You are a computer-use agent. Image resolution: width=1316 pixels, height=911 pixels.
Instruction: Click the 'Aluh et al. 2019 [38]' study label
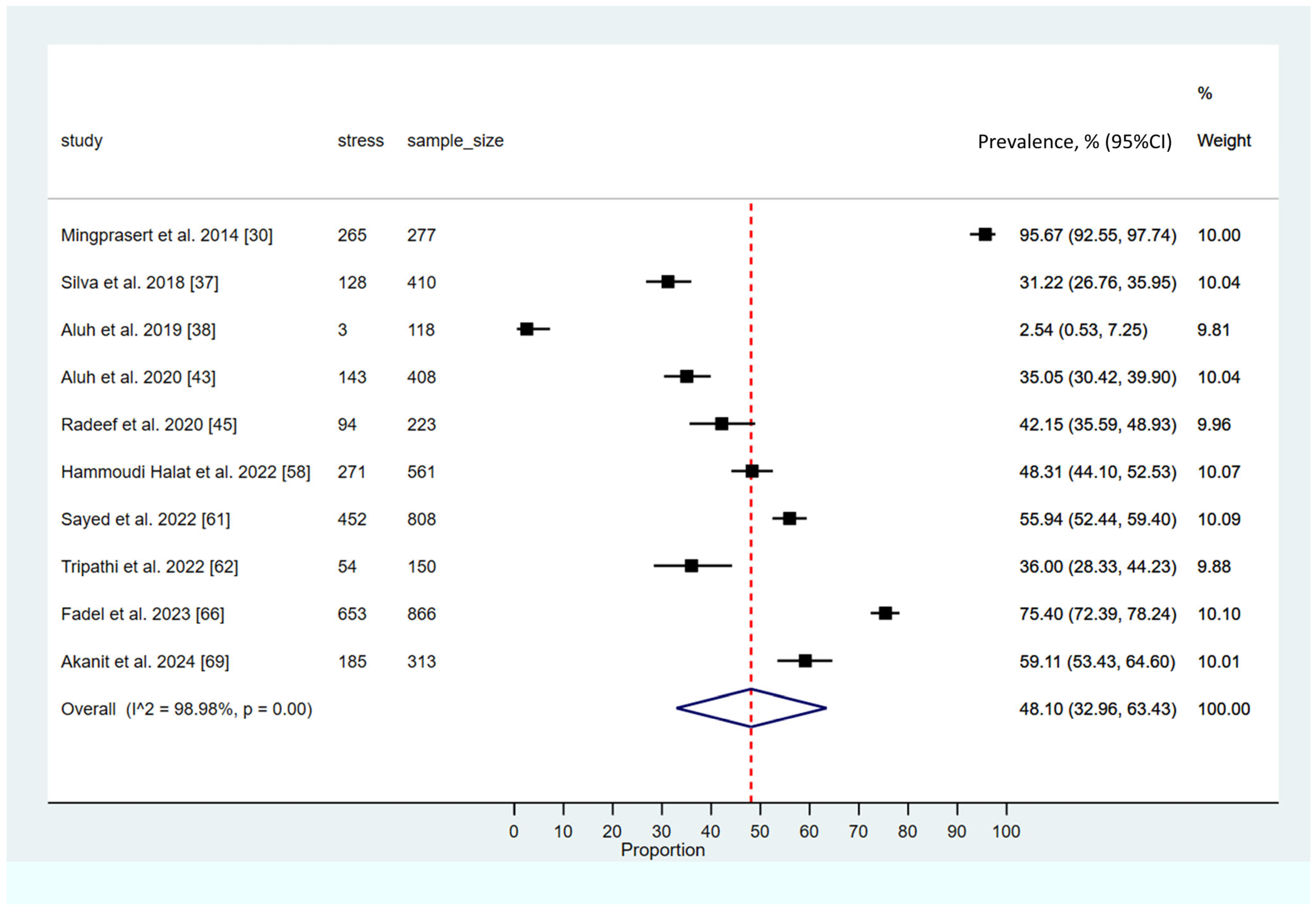[x=138, y=330]
